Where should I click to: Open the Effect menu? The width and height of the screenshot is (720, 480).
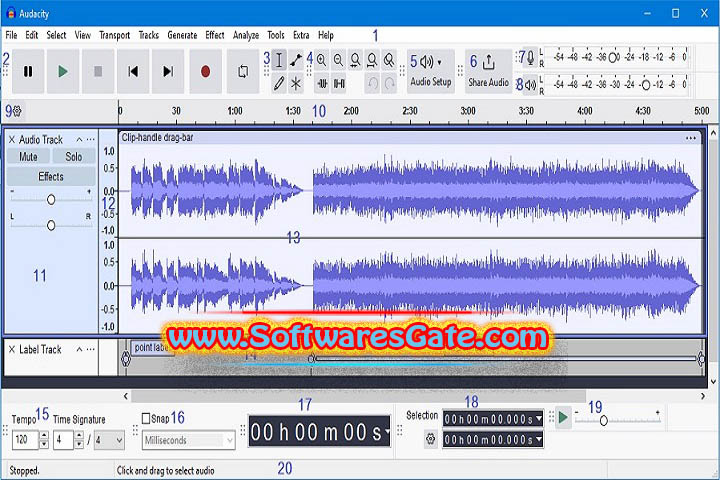pyautogui.click(x=214, y=35)
